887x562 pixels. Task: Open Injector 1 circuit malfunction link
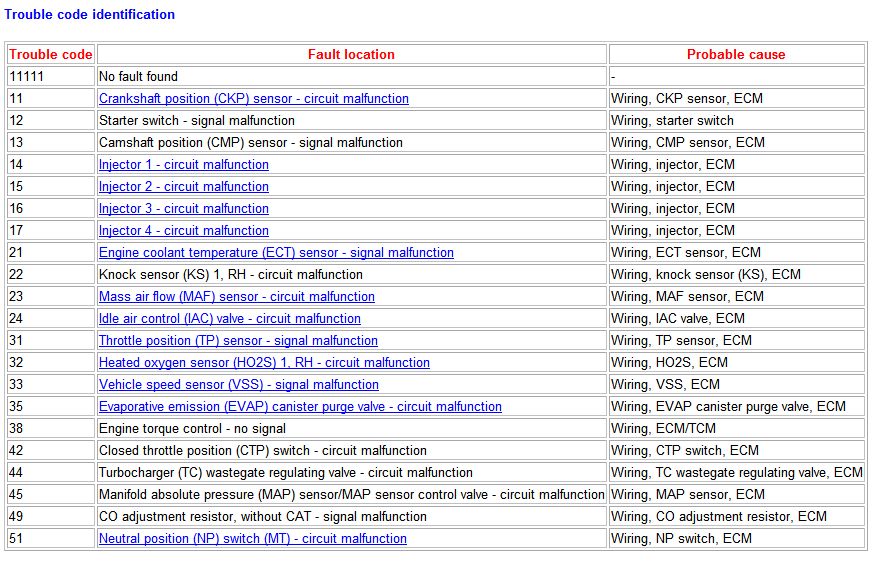click(183, 165)
